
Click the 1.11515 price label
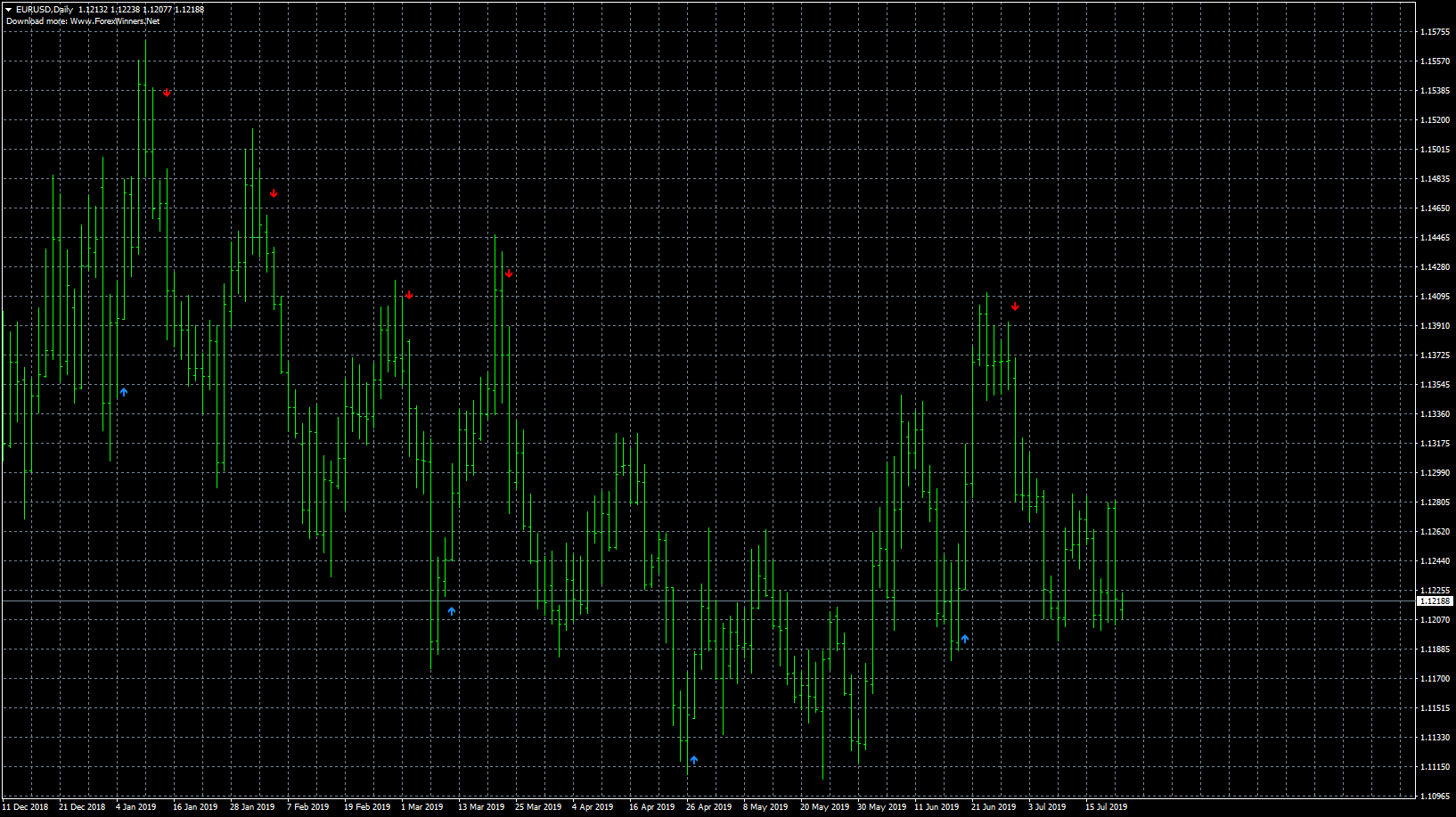point(1435,708)
